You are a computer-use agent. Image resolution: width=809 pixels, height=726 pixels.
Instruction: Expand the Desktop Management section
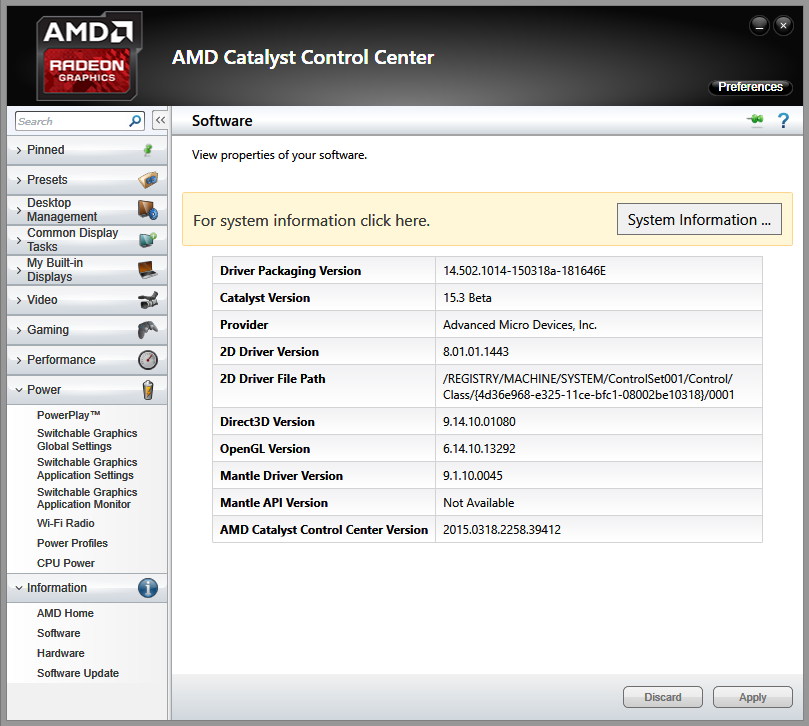pyautogui.click(x=87, y=209)
